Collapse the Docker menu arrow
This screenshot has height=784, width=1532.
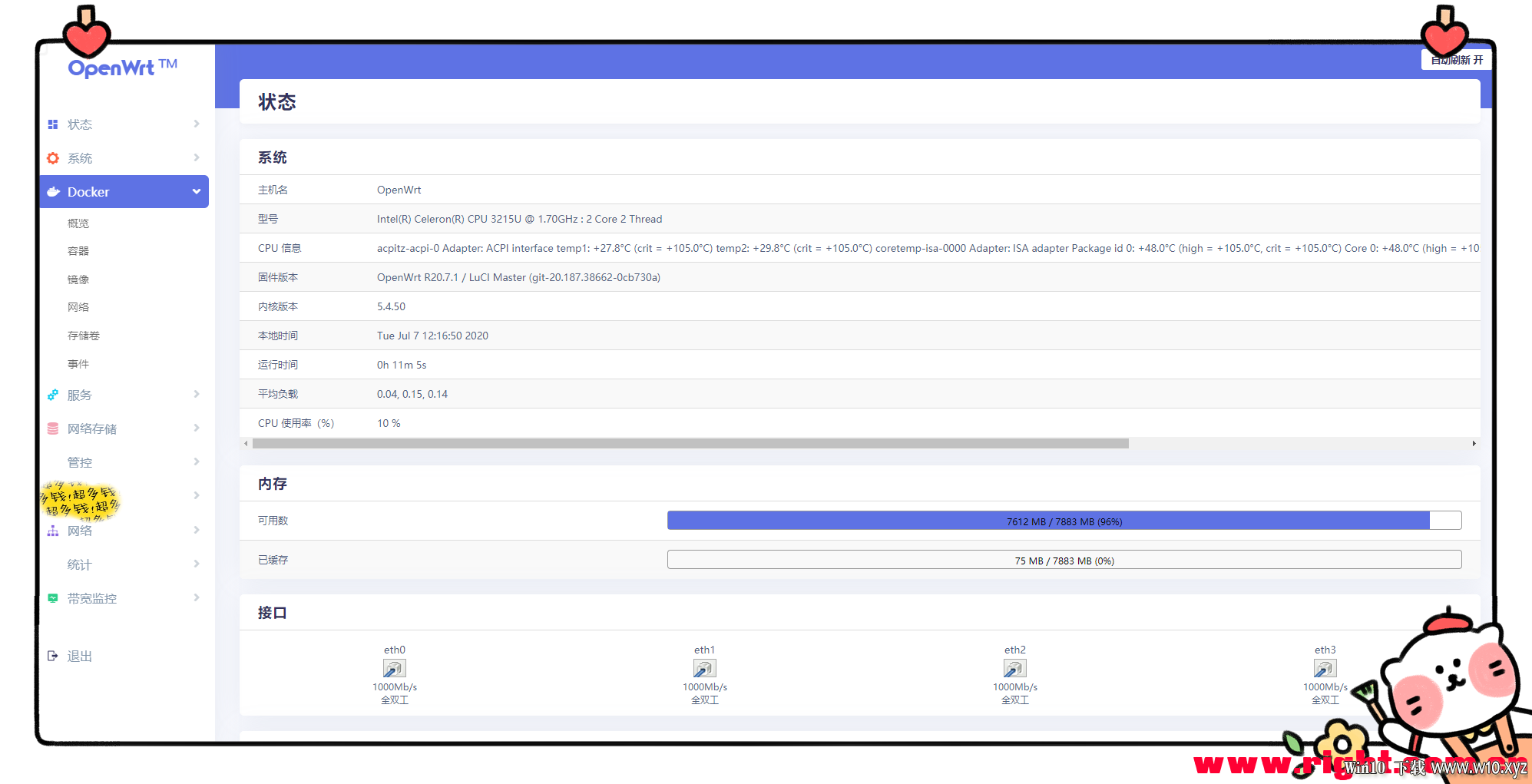197,192
